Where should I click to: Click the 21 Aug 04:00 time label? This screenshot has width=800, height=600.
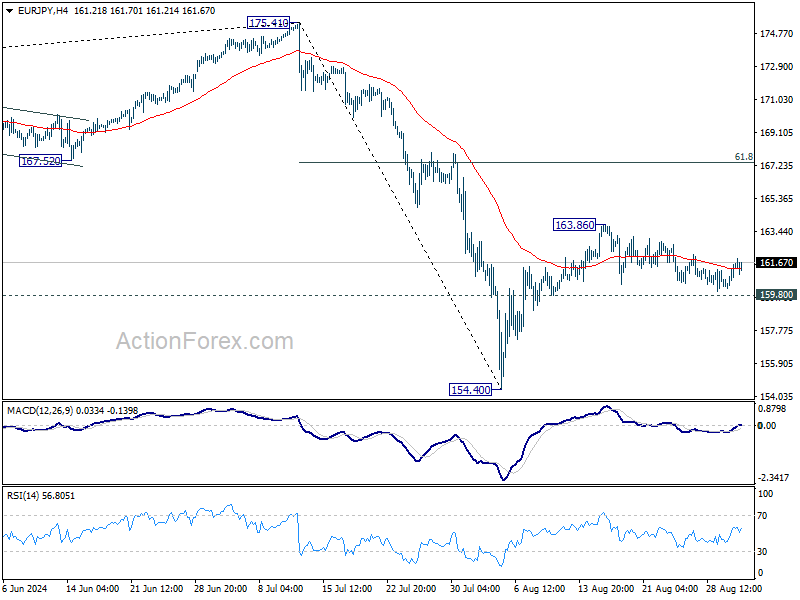[x=670, y=589]
